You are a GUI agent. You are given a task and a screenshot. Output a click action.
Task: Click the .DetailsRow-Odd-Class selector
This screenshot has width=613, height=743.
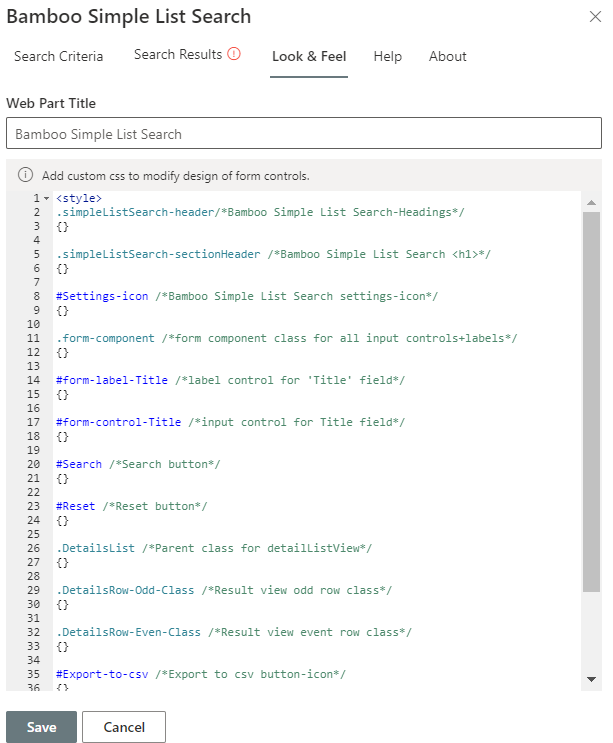coord(125,590)
